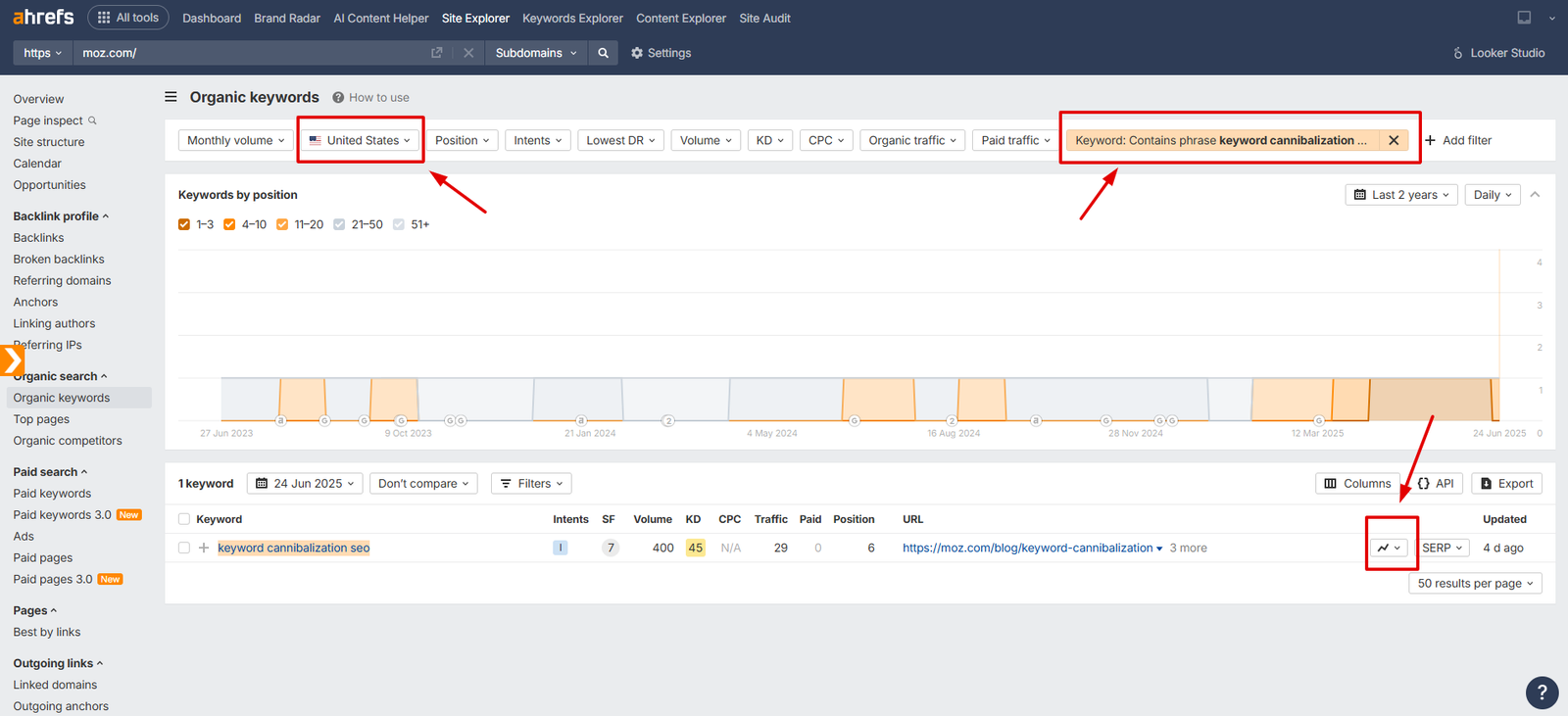1568x716 pixels.
Task: Go to Dashboard
Action: (x=212, y=18)
